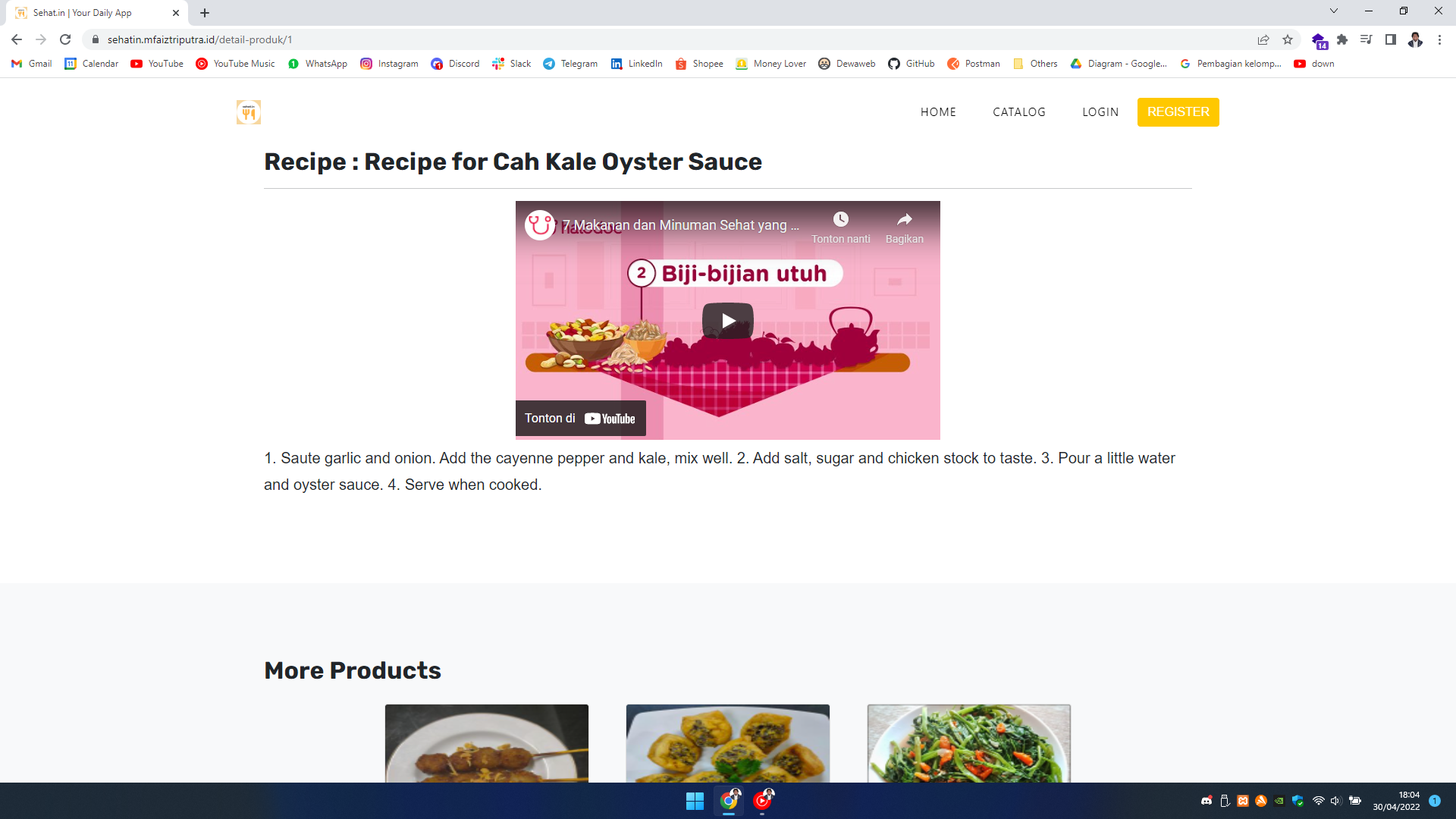Toggle Chrome side panel icon
Screen dimensions: 1456x819
pos(1390,39)
